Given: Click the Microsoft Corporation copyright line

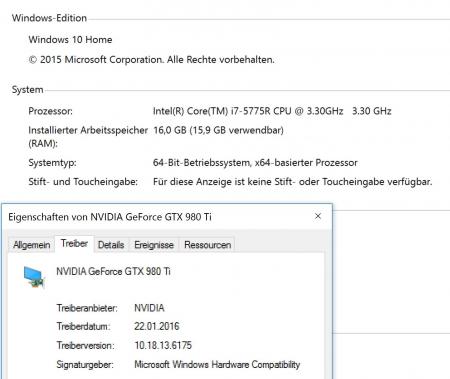Looking at the screenshot, I should click(152, 60).
